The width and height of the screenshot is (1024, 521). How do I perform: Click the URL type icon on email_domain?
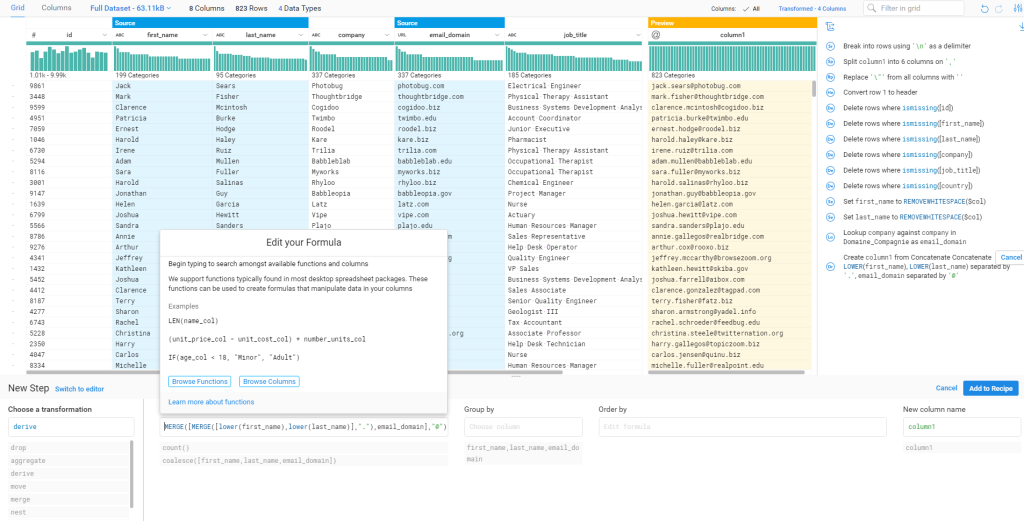pos(401,34)
